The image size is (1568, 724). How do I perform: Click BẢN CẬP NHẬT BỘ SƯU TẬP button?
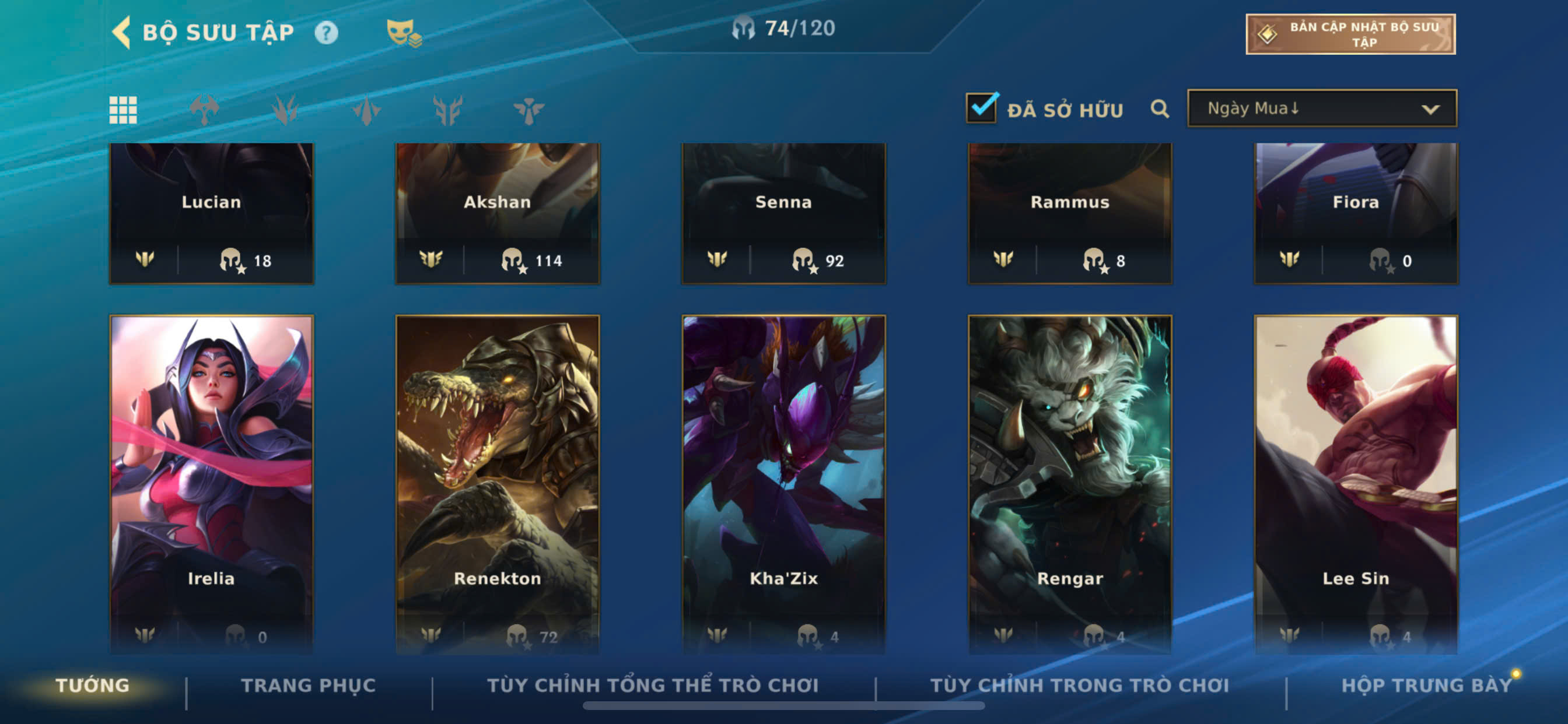[x=1350, y=34]
